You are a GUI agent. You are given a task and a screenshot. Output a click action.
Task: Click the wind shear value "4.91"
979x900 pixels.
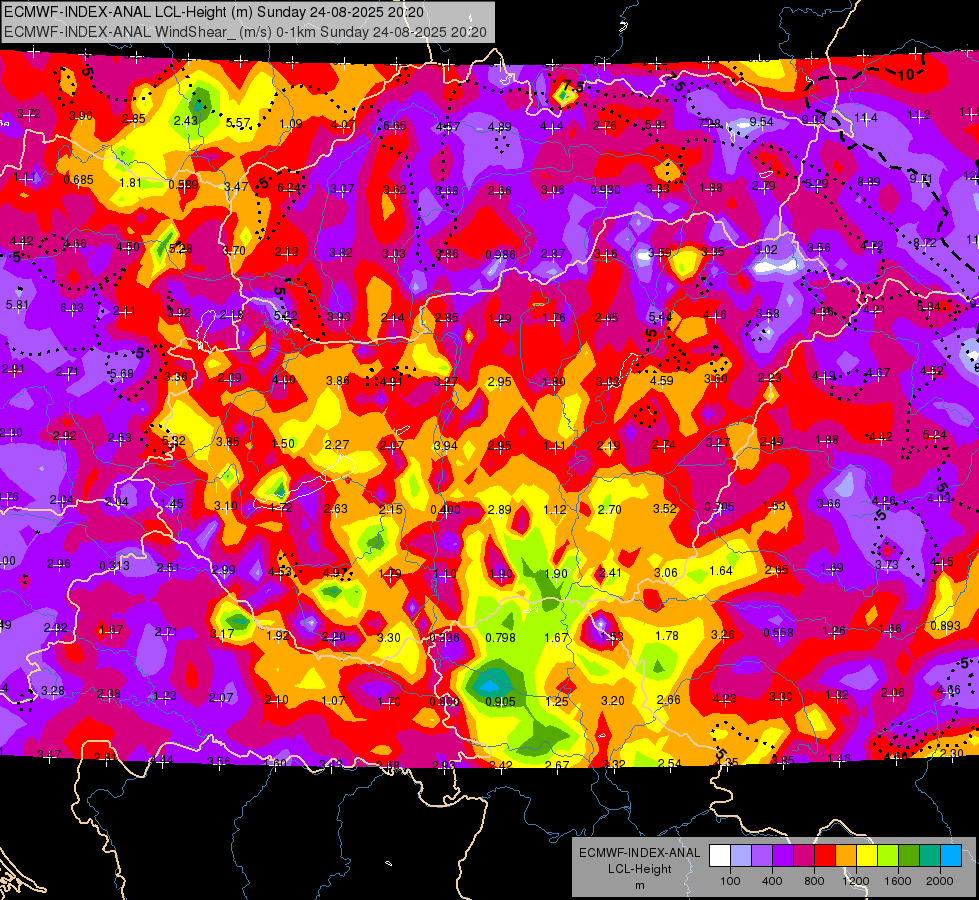(x=391, y=382)
